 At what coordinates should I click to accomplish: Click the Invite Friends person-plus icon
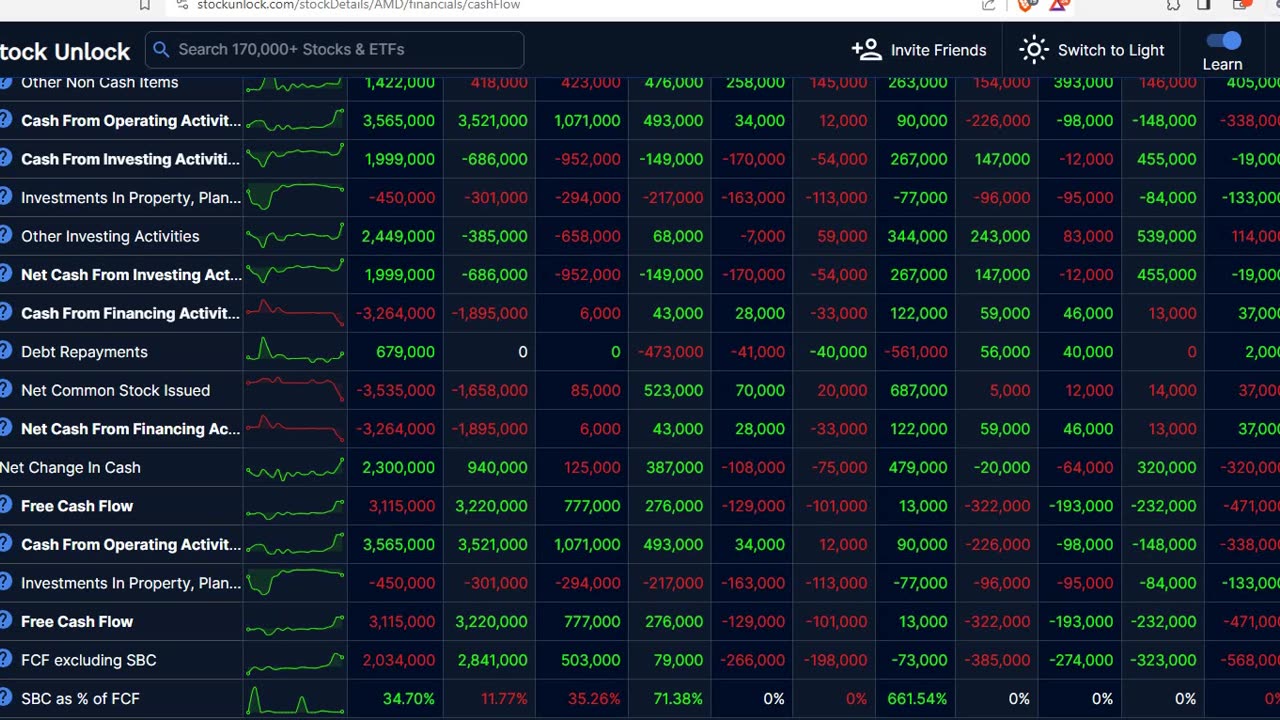(866, 50)
